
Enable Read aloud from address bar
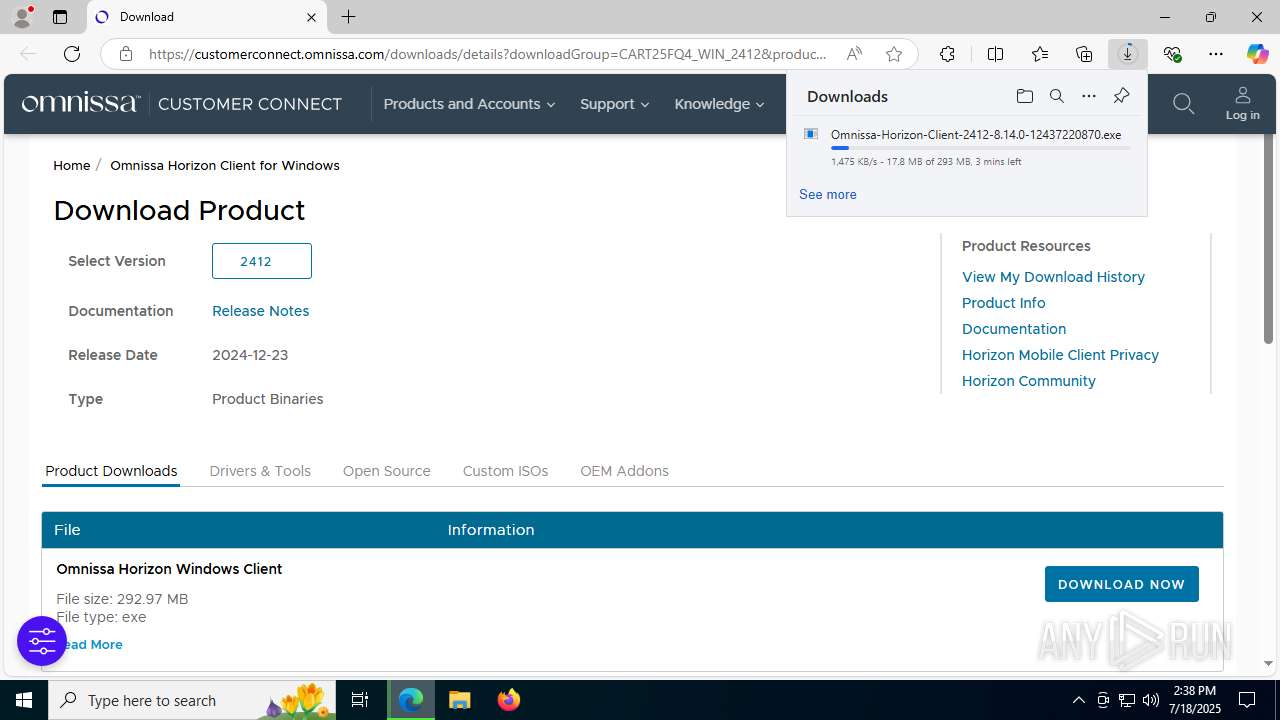[854, 54]
